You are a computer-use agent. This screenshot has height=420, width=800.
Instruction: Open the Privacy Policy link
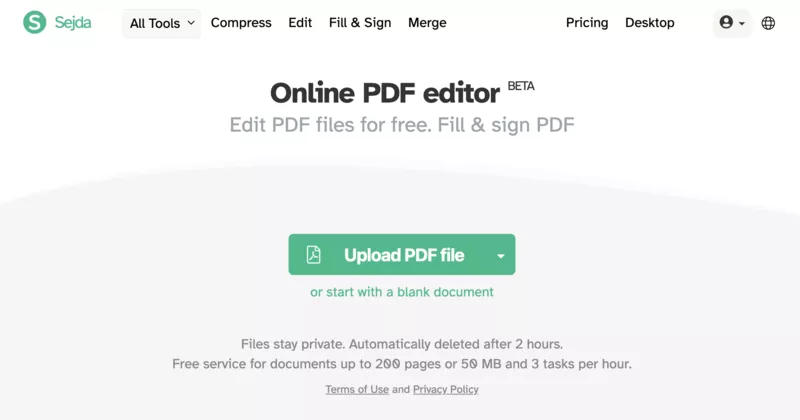tap(445, 389)
